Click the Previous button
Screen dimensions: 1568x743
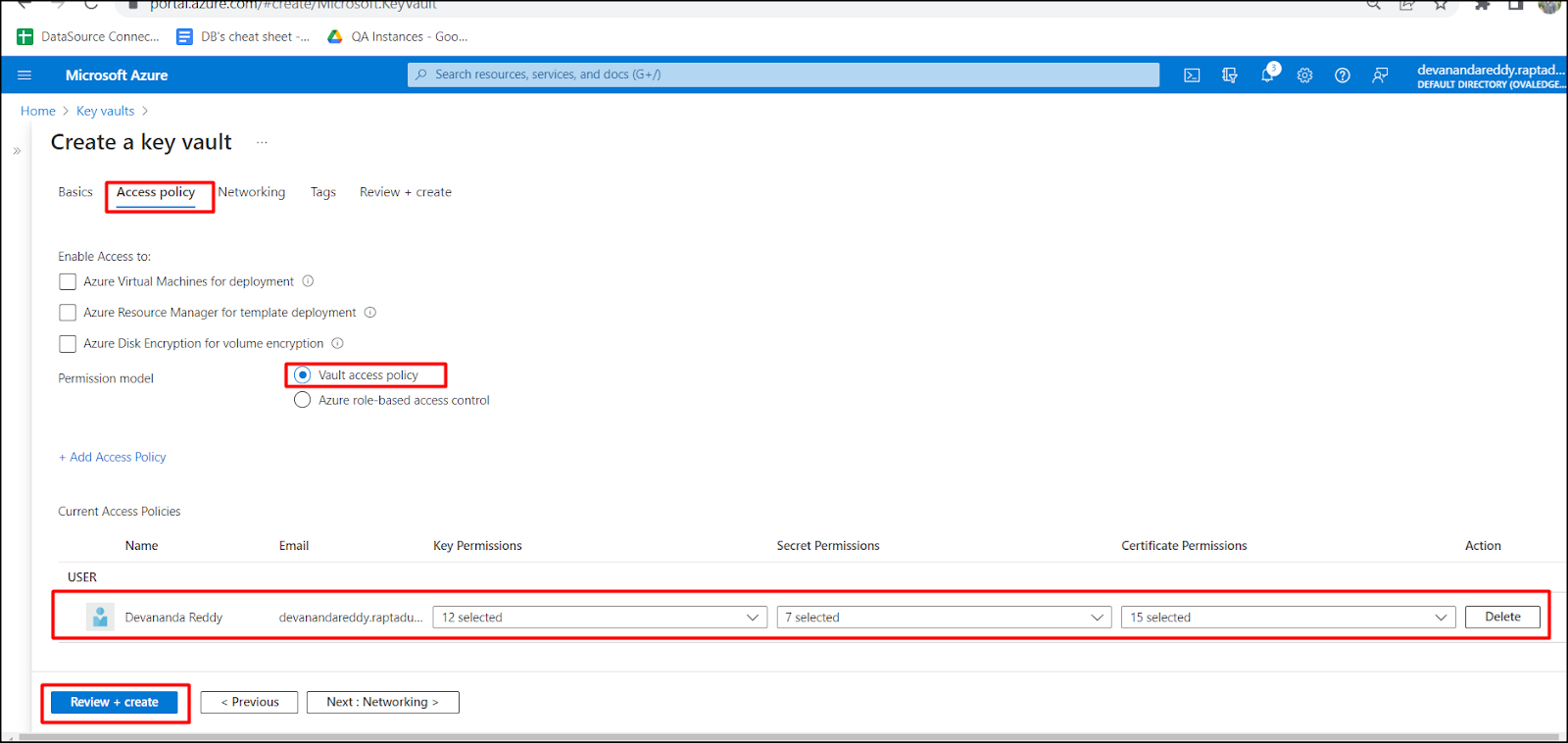tap(249, 702)
